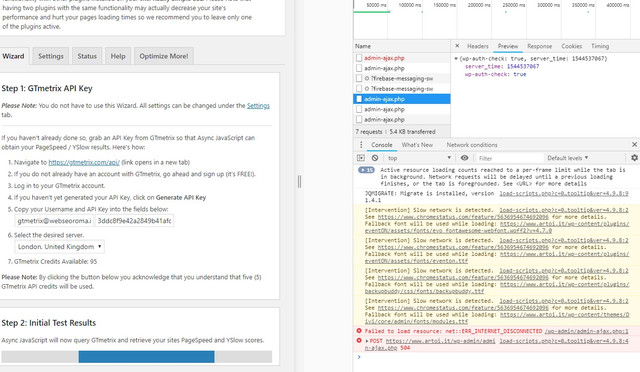This screenshot has height=372, width=640.
Task: Open the Cookies tab
Action: pyautogui.click(x=571, y=46)
